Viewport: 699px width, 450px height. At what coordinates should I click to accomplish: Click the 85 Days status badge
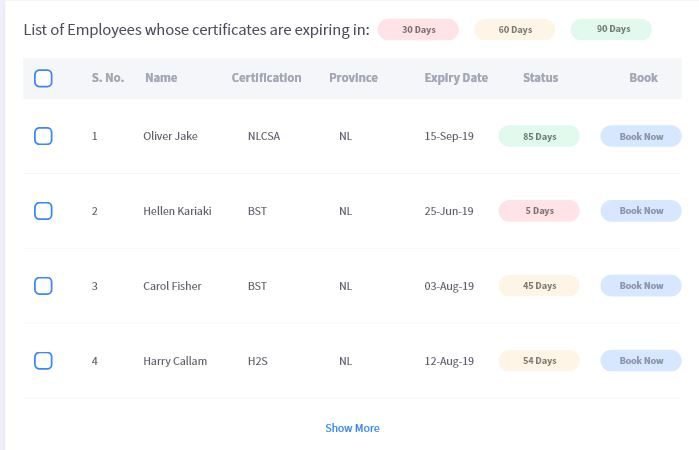tap(539, 136)
